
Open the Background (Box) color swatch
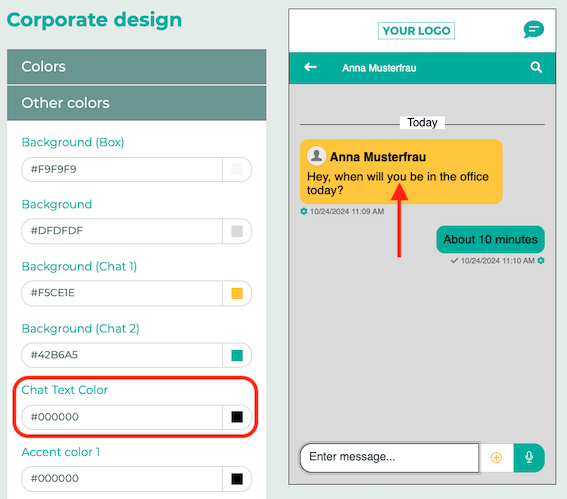(x=237, y=169)
